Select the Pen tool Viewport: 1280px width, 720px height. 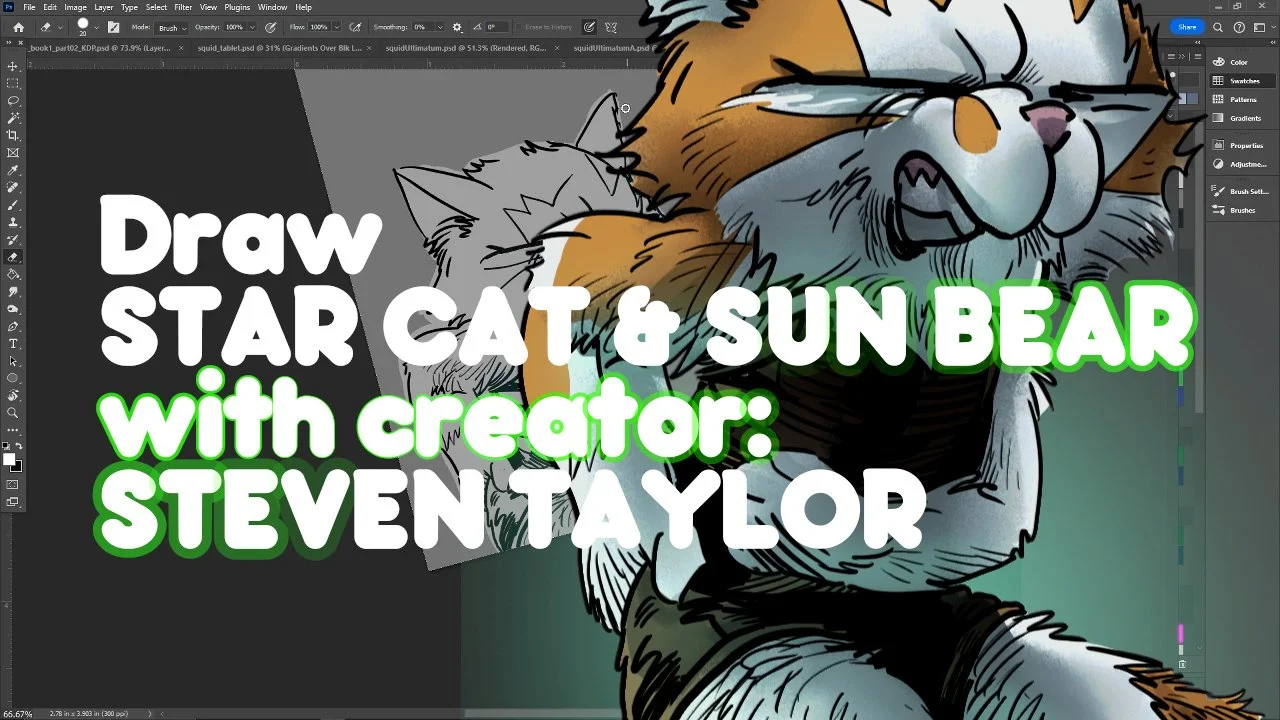pos(13,326)
